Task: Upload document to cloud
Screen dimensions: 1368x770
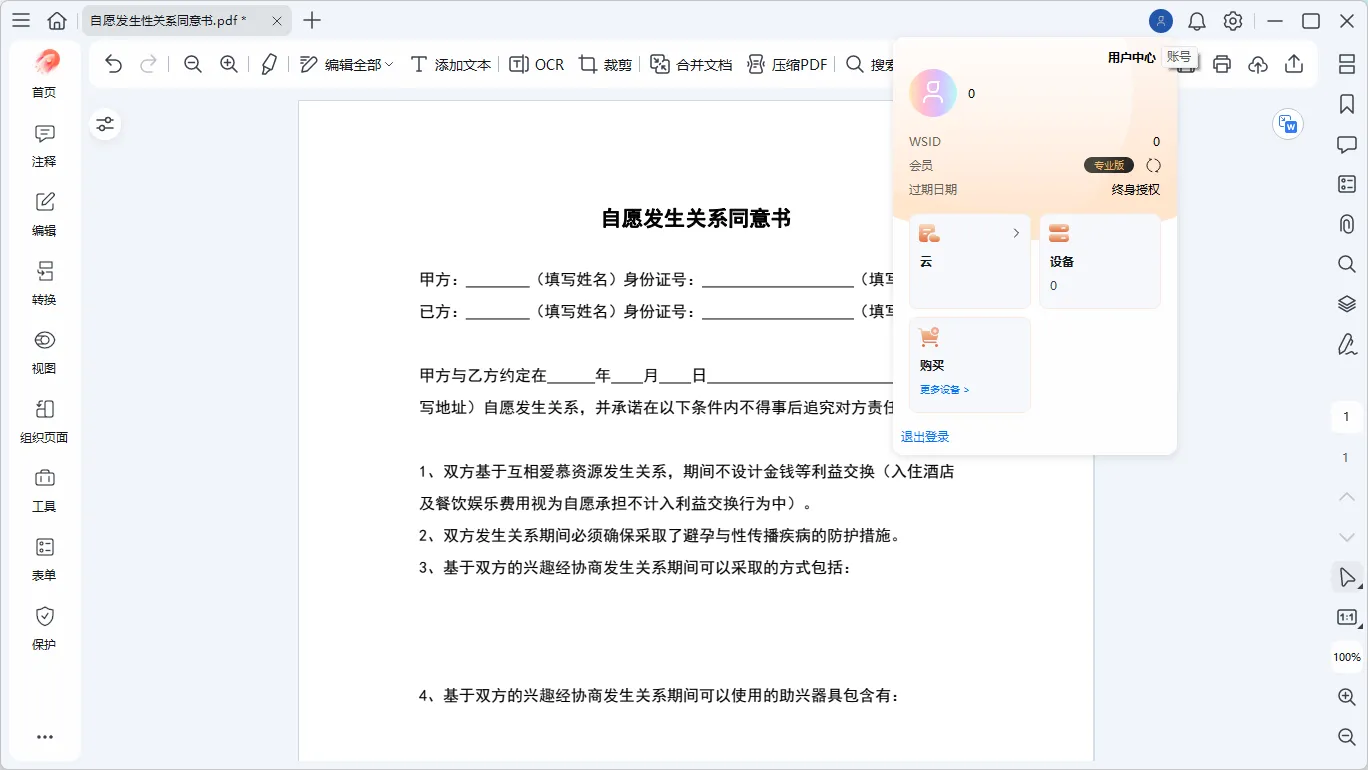Action: coord(1258,64)
